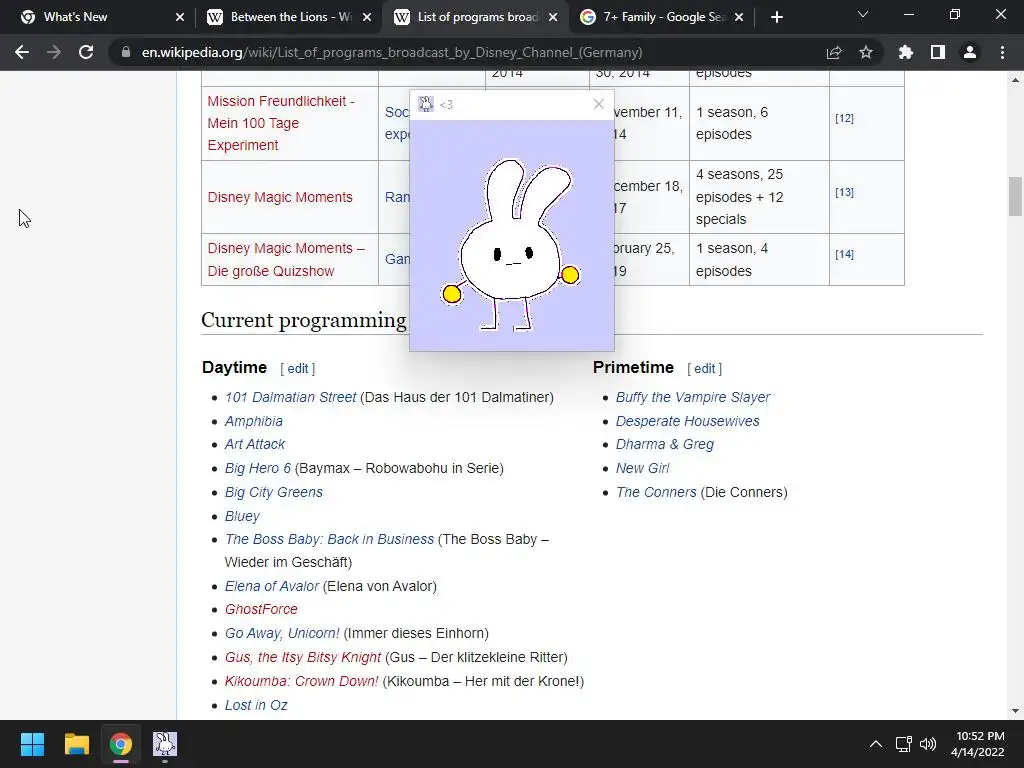The width and height of the screenshot is (1024, 768).
Task: Click the scrollbar down arrow
Action: tap(1015, 711)
